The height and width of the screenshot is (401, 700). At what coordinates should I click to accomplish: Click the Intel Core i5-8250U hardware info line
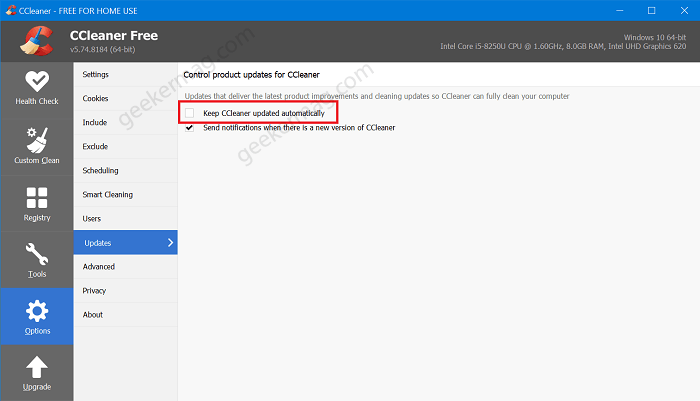pos(563,46)
